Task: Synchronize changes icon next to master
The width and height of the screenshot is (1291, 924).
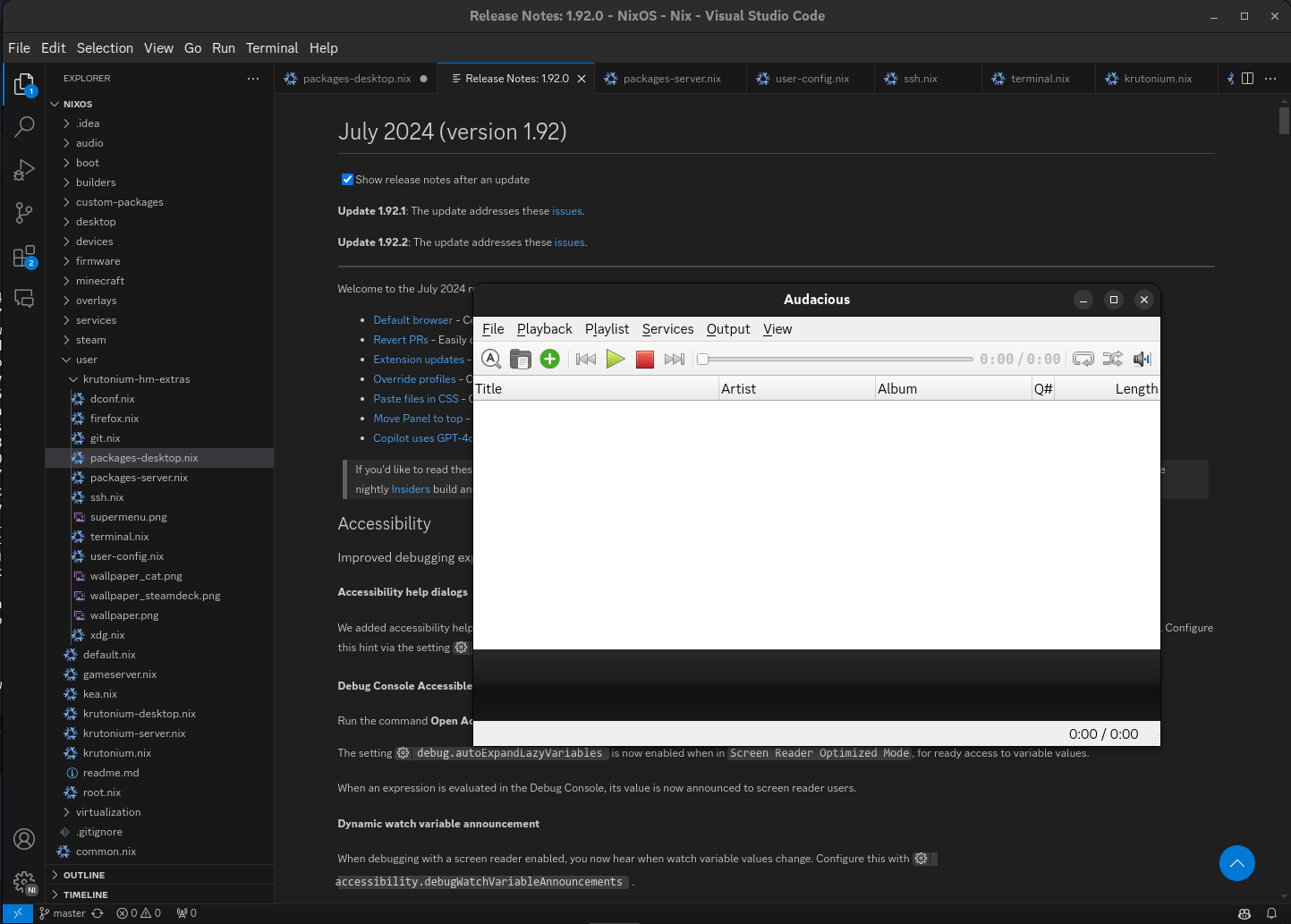Action: click(98, 913)
